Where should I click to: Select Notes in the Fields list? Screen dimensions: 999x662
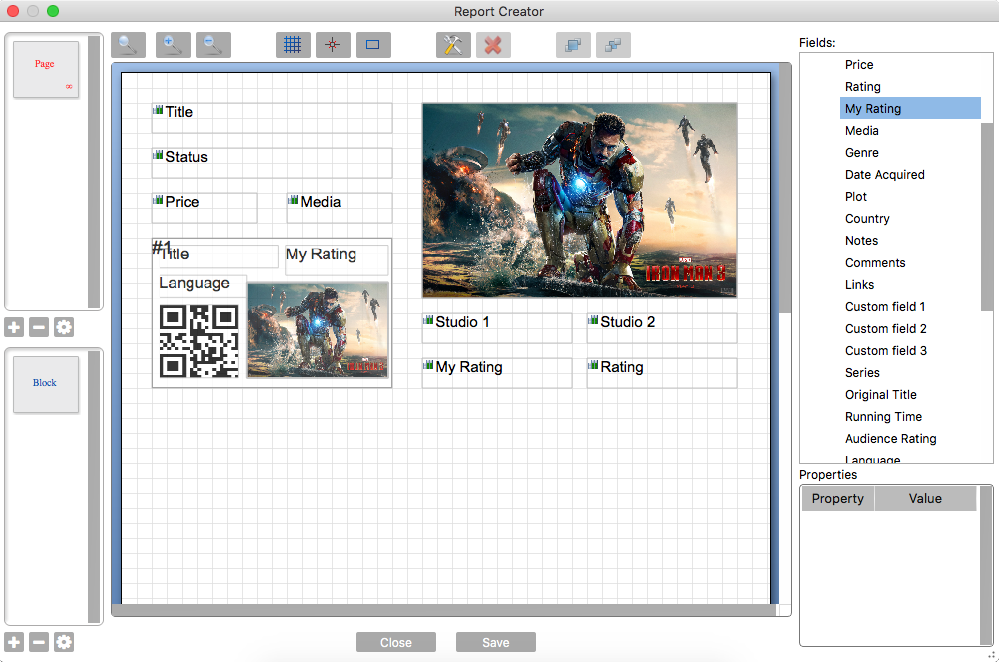(x=861, y=241)
